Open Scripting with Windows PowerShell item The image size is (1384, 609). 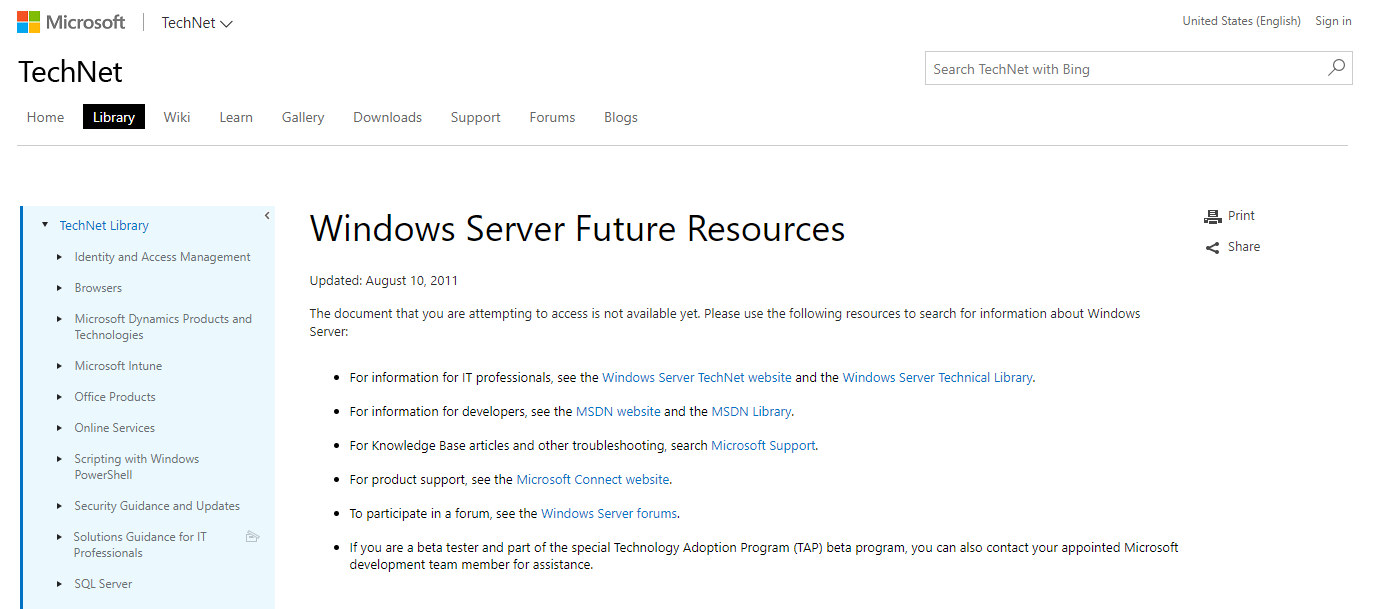coord(137,467)
